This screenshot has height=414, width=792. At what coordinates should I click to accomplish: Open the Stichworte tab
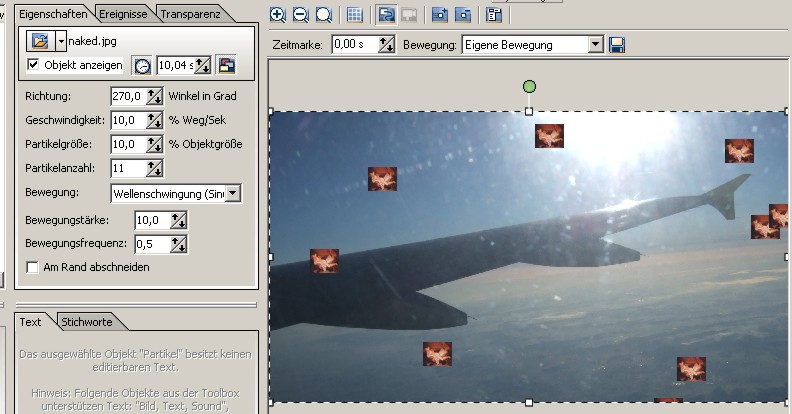click(x=87, y=322)
